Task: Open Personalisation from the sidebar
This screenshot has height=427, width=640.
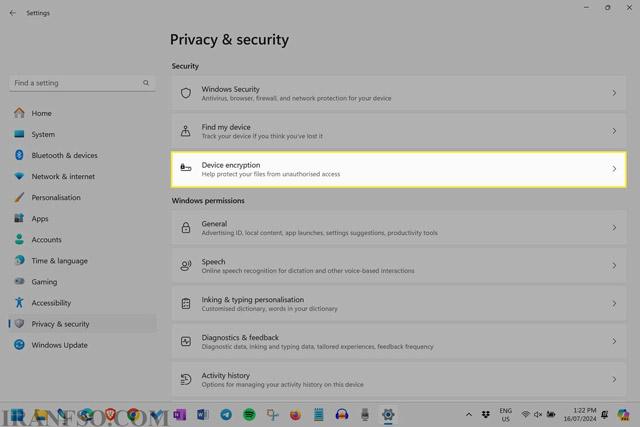Action: click(82, 198)
